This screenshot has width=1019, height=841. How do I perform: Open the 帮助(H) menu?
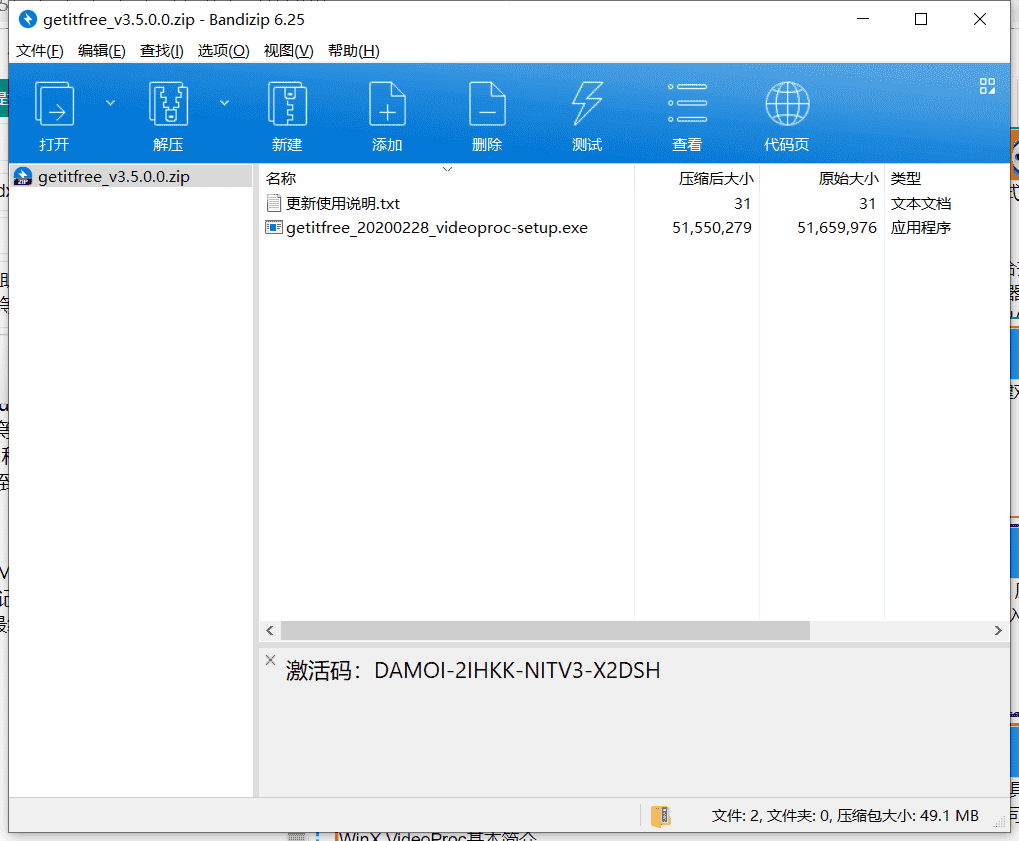(x=354, y=51)
